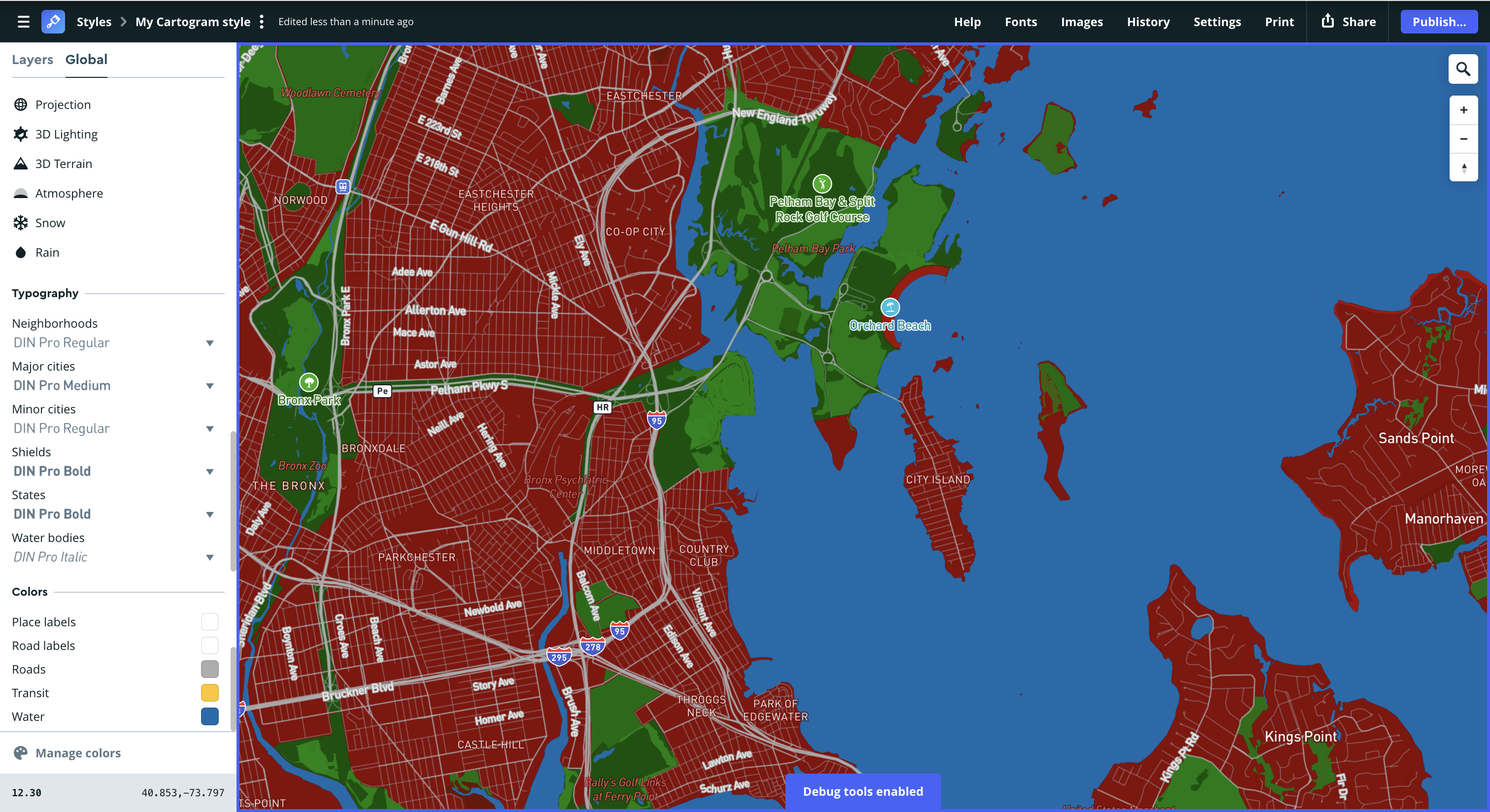Screen dimensions: 1490x812
Task: Open the Projection settings
Action: pos(63,104)
